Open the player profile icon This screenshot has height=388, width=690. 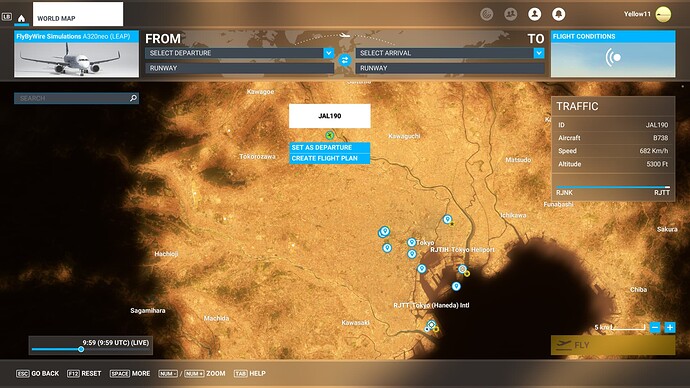tap(535, 15)
